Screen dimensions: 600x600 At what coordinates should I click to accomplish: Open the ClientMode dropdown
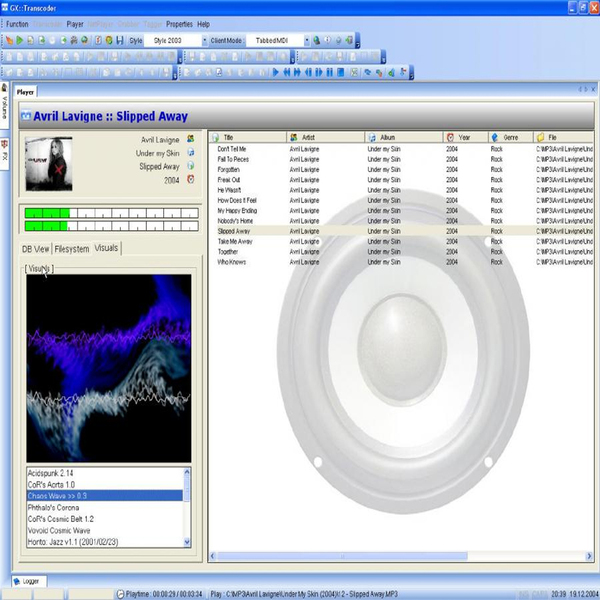pos(307,40)
